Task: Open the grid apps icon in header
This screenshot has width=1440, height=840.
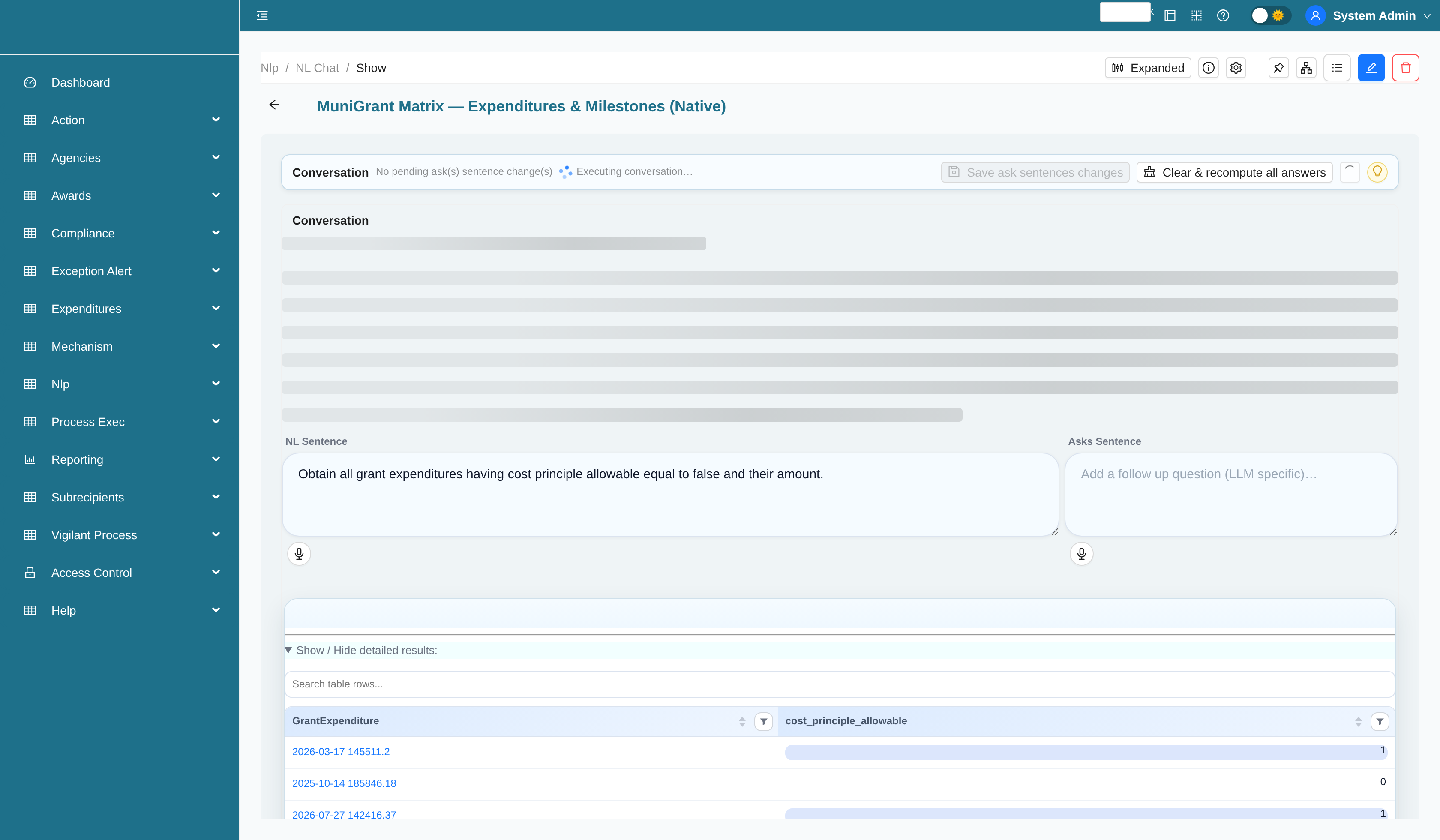Action: click(1197, 15)
